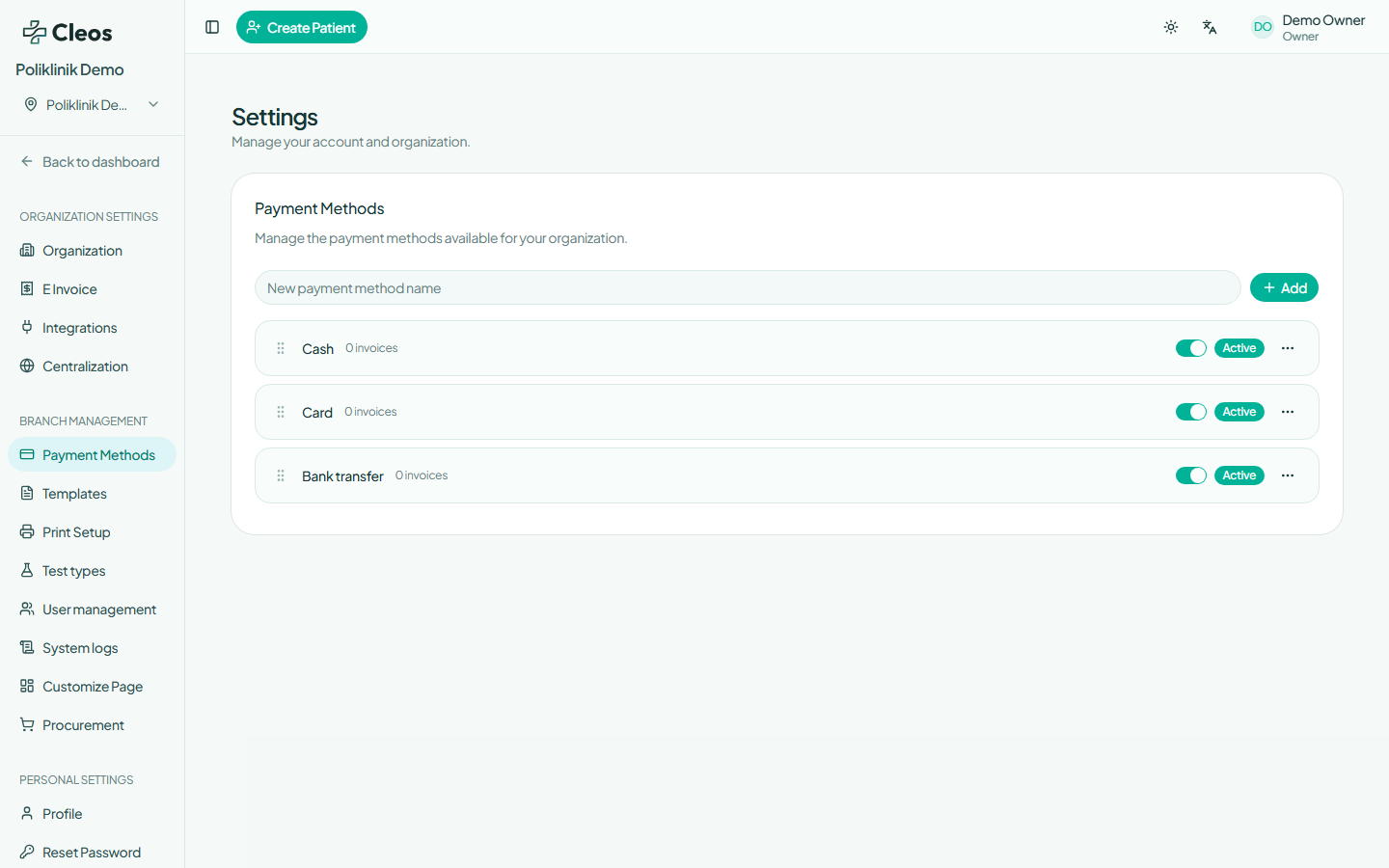Viewport: 1389px width, 868px height.
Task: Switch theme with the sun icon
Action: click(x=1171, y=27)
